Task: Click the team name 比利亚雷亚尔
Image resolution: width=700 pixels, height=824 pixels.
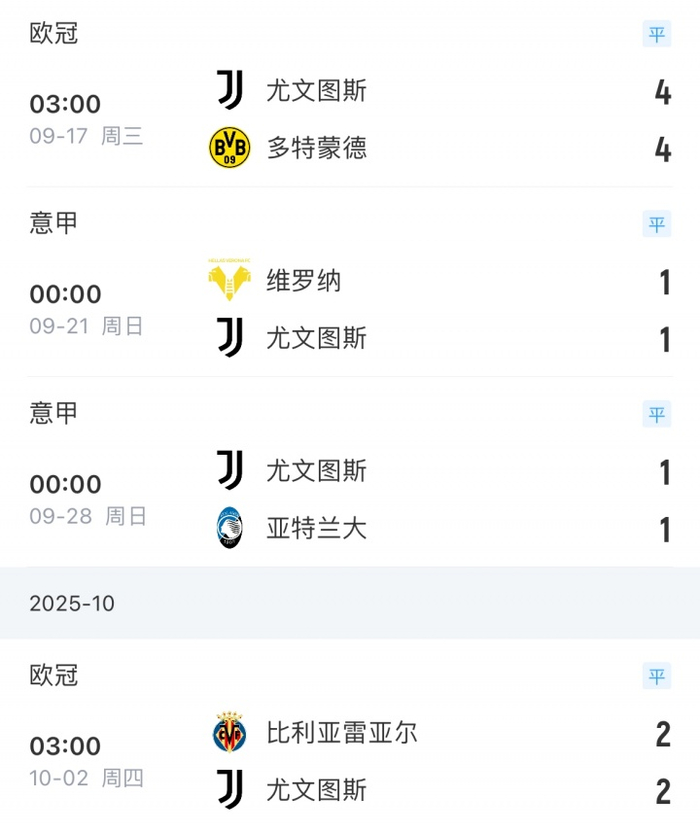Action: pos(345,733)
